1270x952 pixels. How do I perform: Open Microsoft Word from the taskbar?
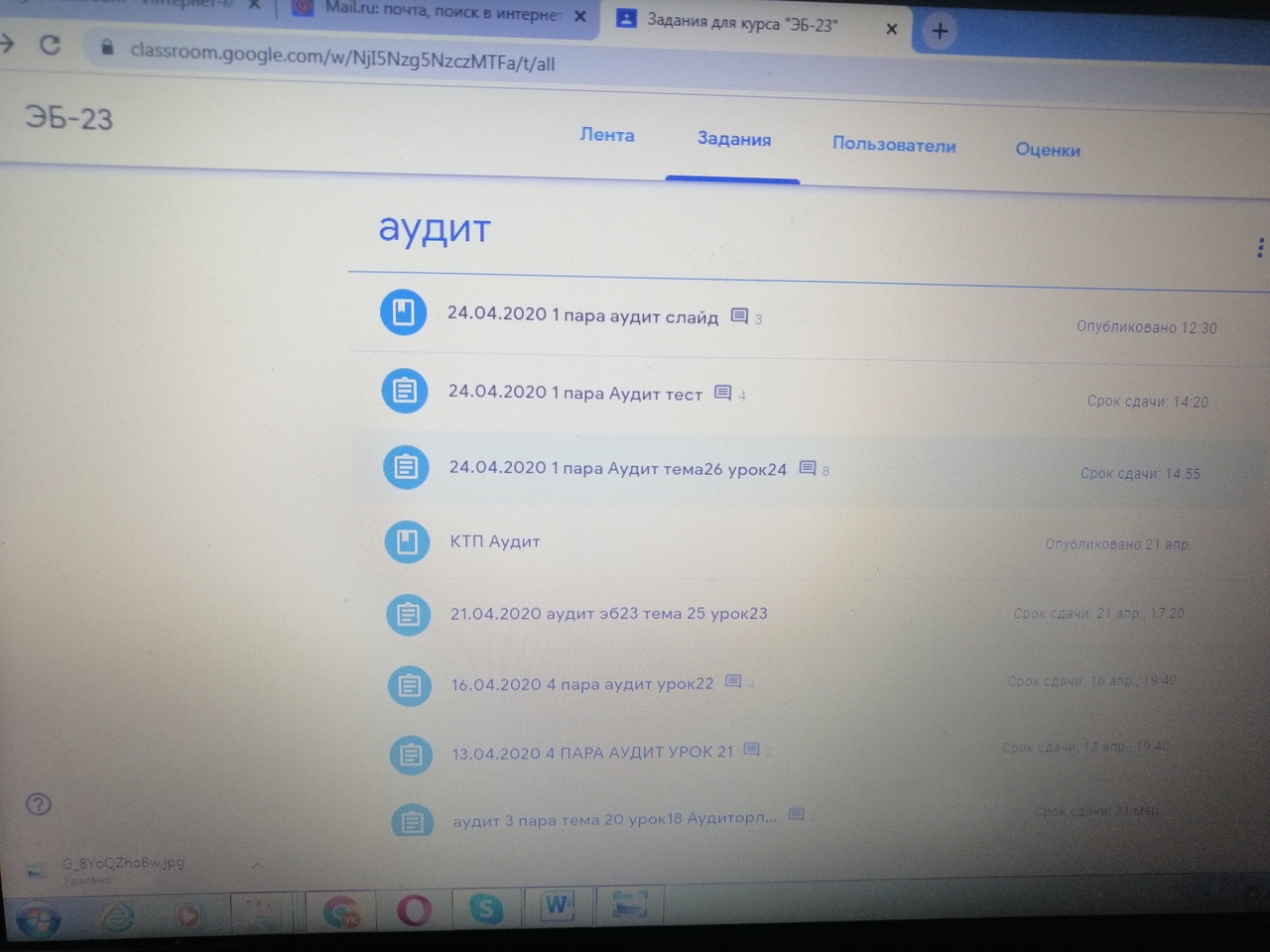point(557,904)
